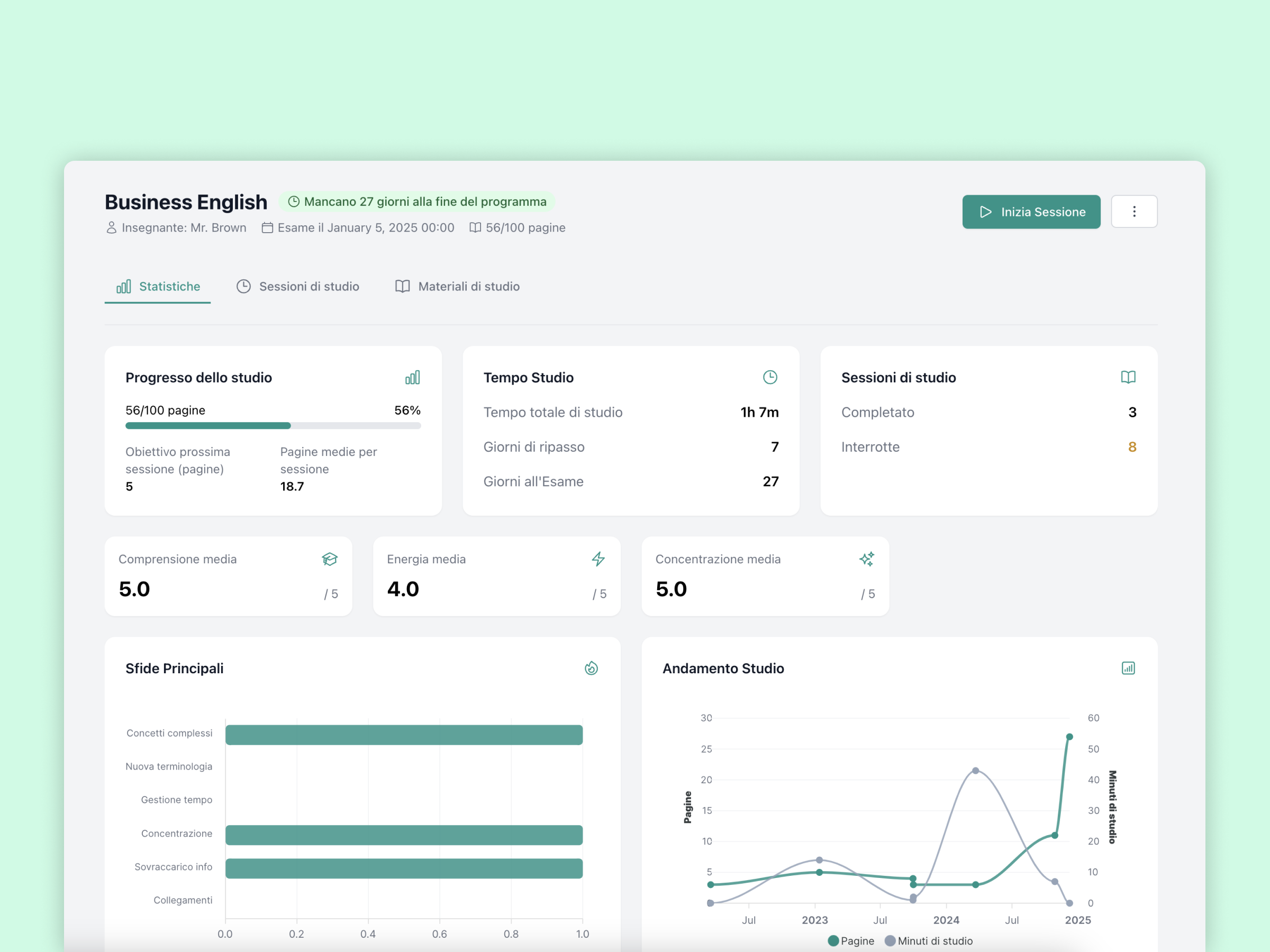Click the clock icon on Sessioni di studio tab

pos(243,286)
